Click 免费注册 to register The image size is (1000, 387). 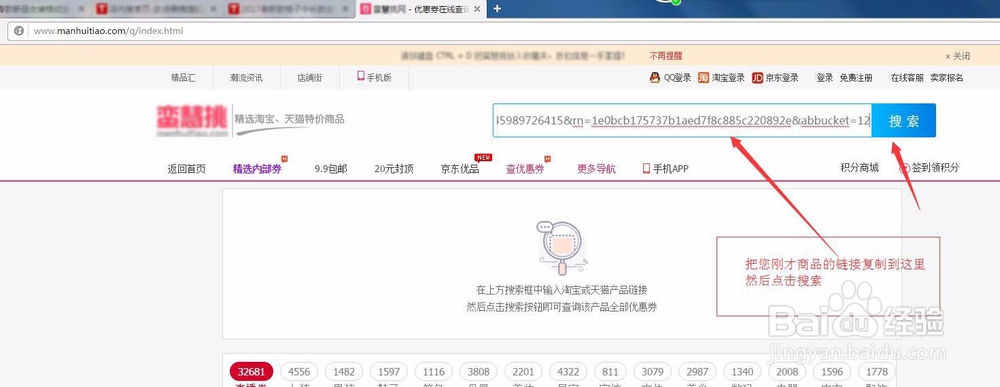pyautogui.click(x=856, y=78)
